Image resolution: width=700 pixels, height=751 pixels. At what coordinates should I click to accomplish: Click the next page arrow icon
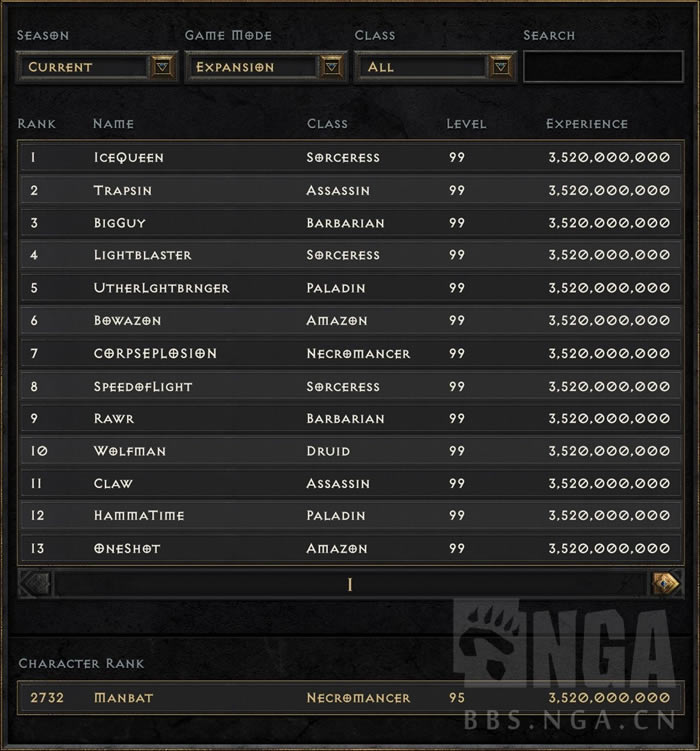[666, 583]
